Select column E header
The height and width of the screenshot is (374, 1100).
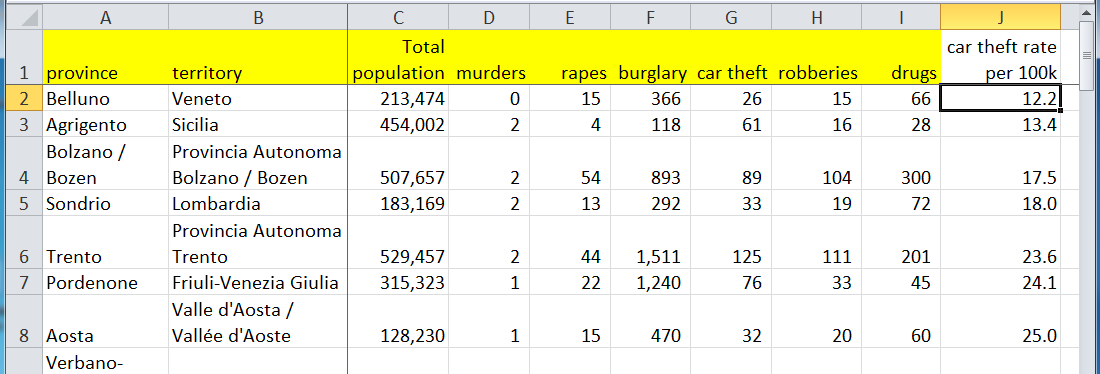[570, 18]
